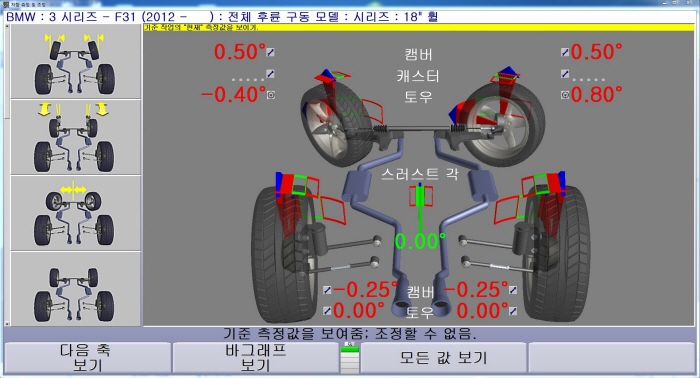Screen dimensions: 700x378
Task: Click the right rear camber adjustment icon
Action: [x=513, y=290]
